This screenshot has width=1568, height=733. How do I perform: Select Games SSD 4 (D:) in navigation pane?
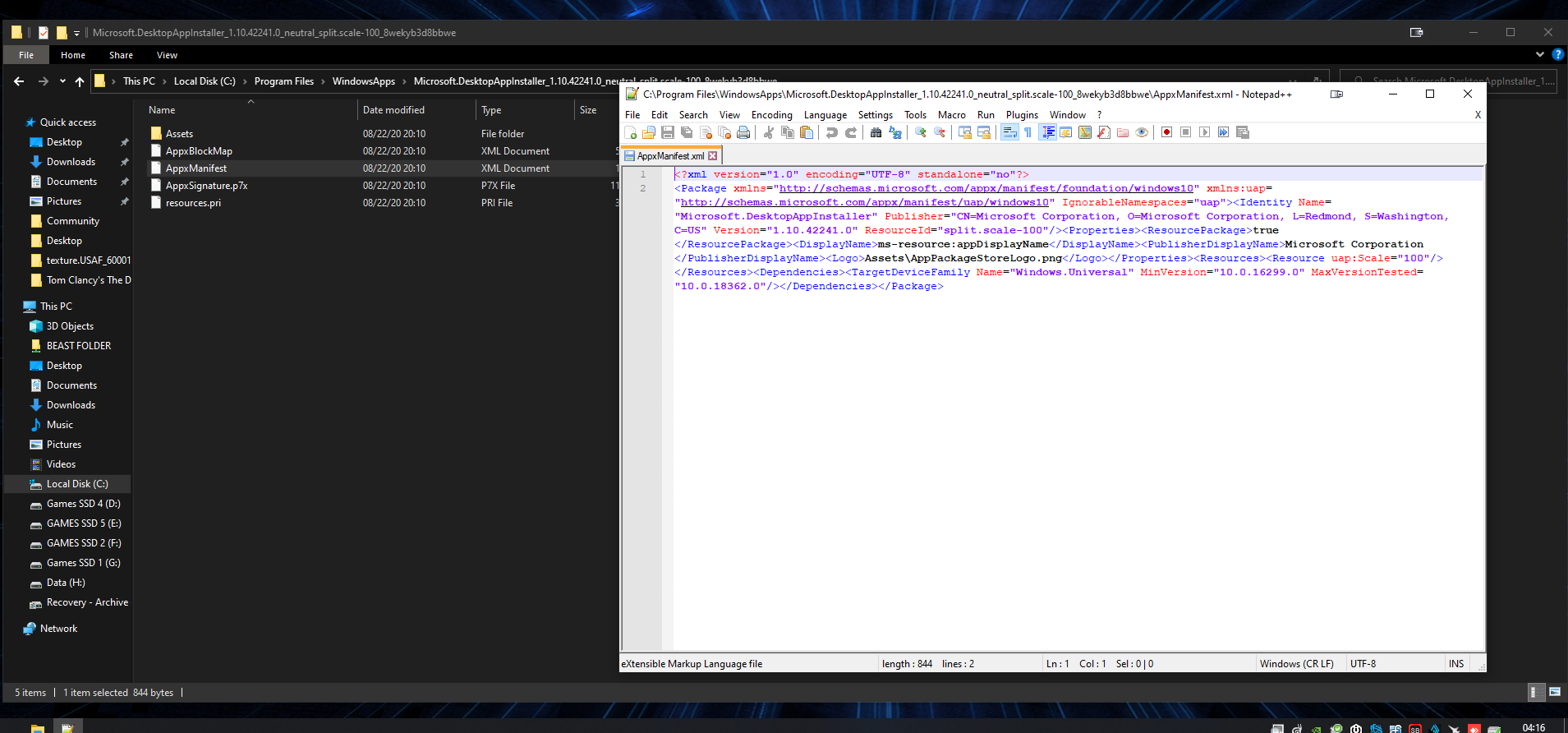[83, 504]
